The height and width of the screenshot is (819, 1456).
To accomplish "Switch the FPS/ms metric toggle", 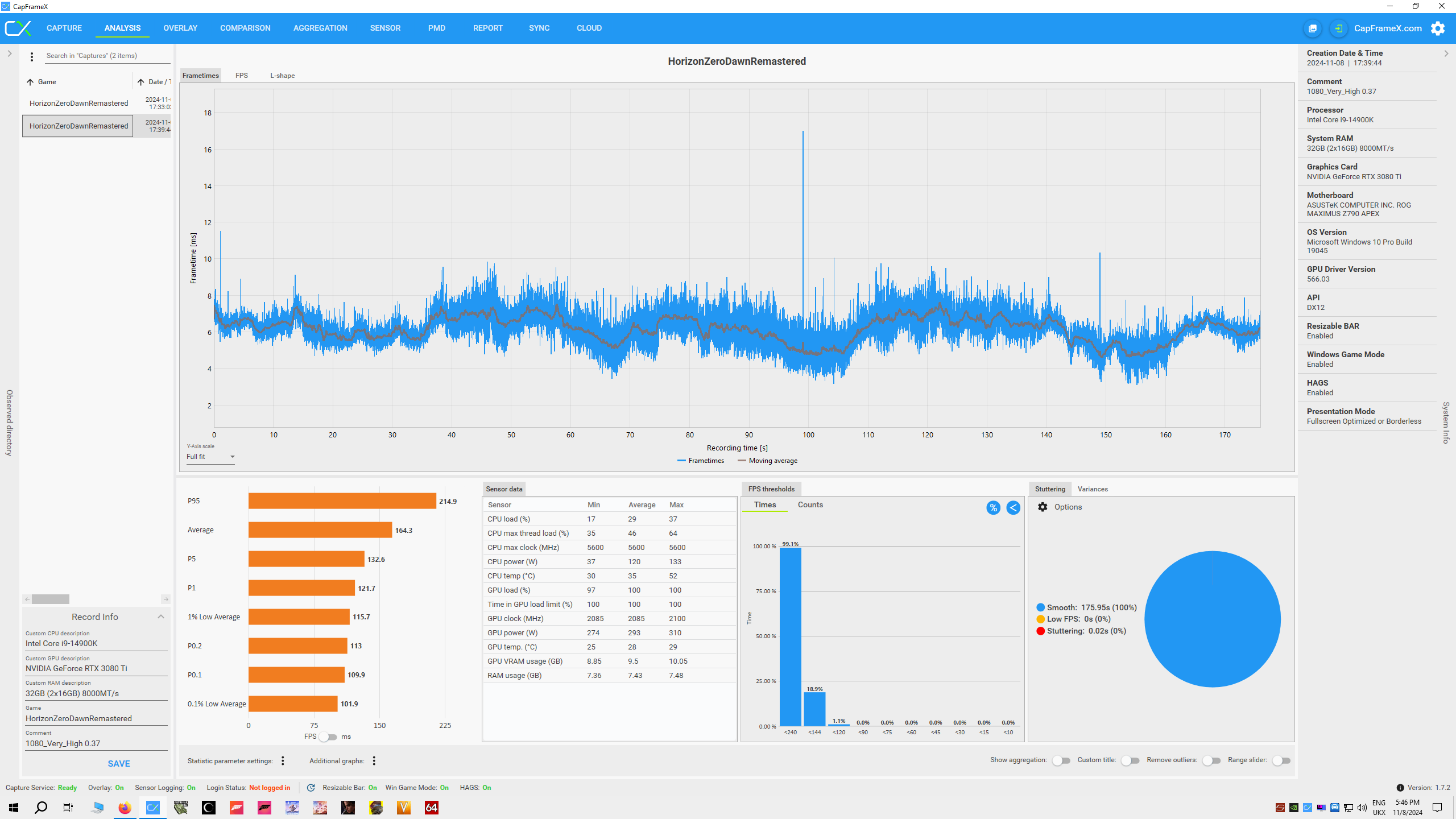I will pyautogui.click(x=328, y=737).
